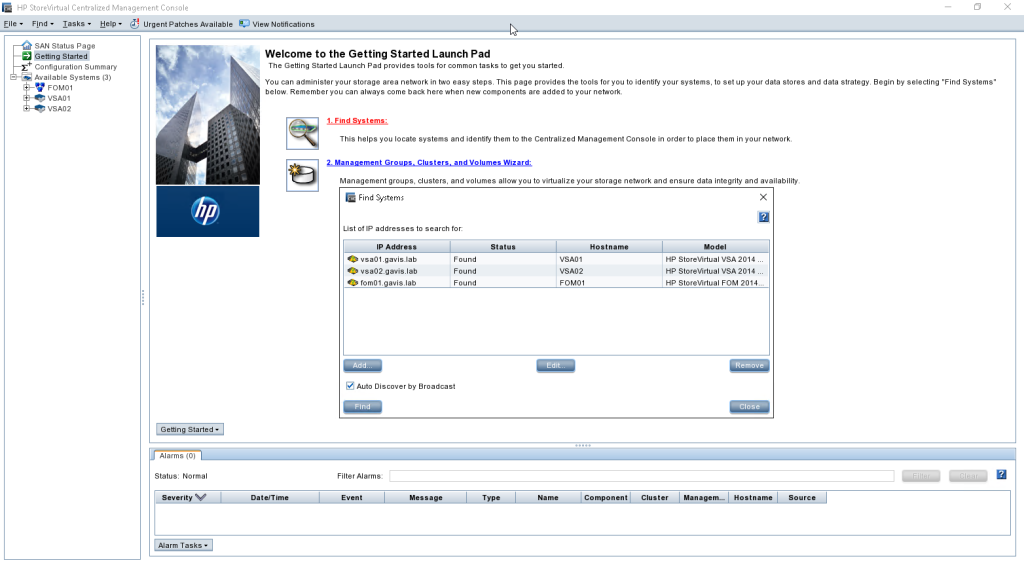Click the IP Address column header
The width and height of the screenshot is (1024, 563).
(397, 247)
